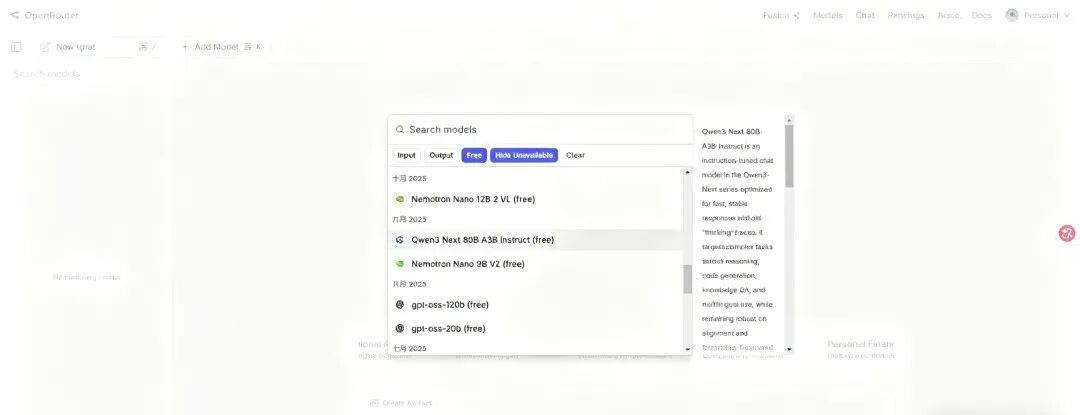1080x415 pixels.
Task: Click the description panel scroll-down arrow
Action: 789,350
